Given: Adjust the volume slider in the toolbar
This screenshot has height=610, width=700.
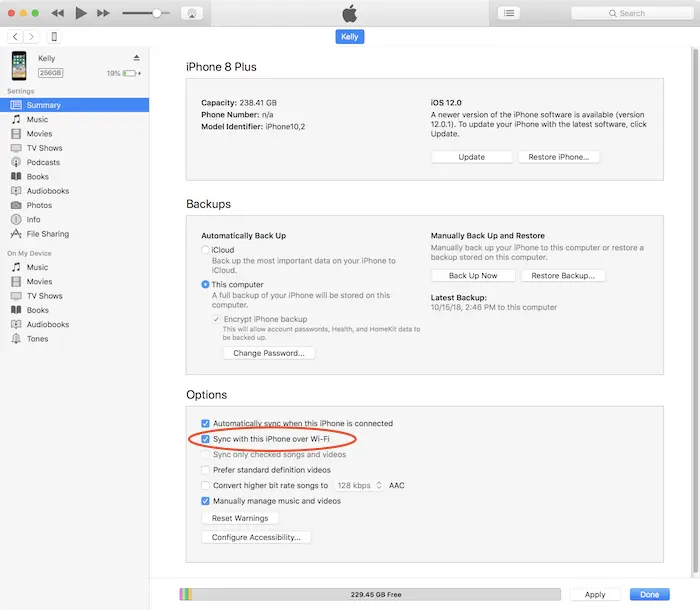Looking at the screenshot, I should pos(156,13).
